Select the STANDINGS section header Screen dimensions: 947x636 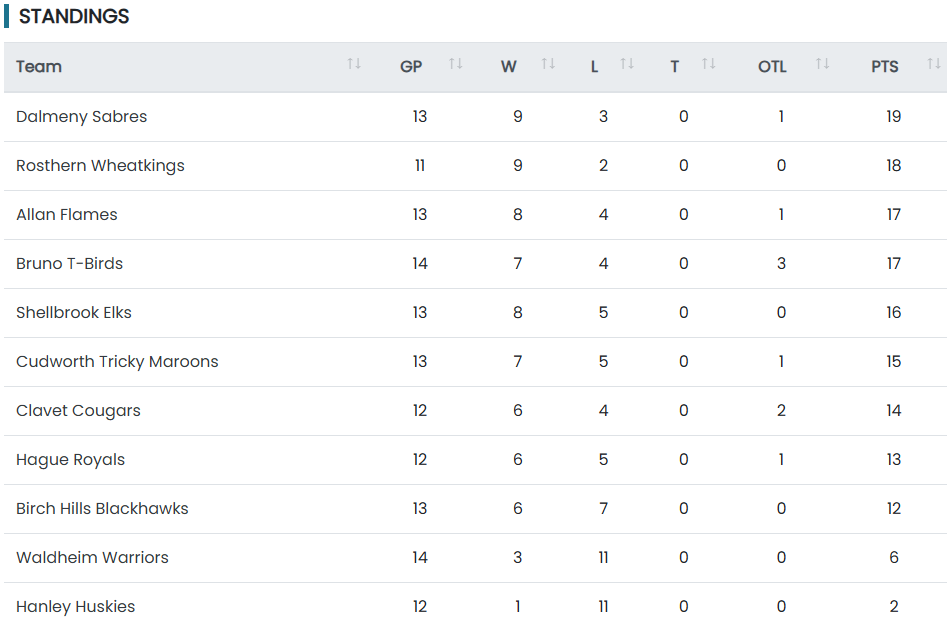click(x=74, y=16)
